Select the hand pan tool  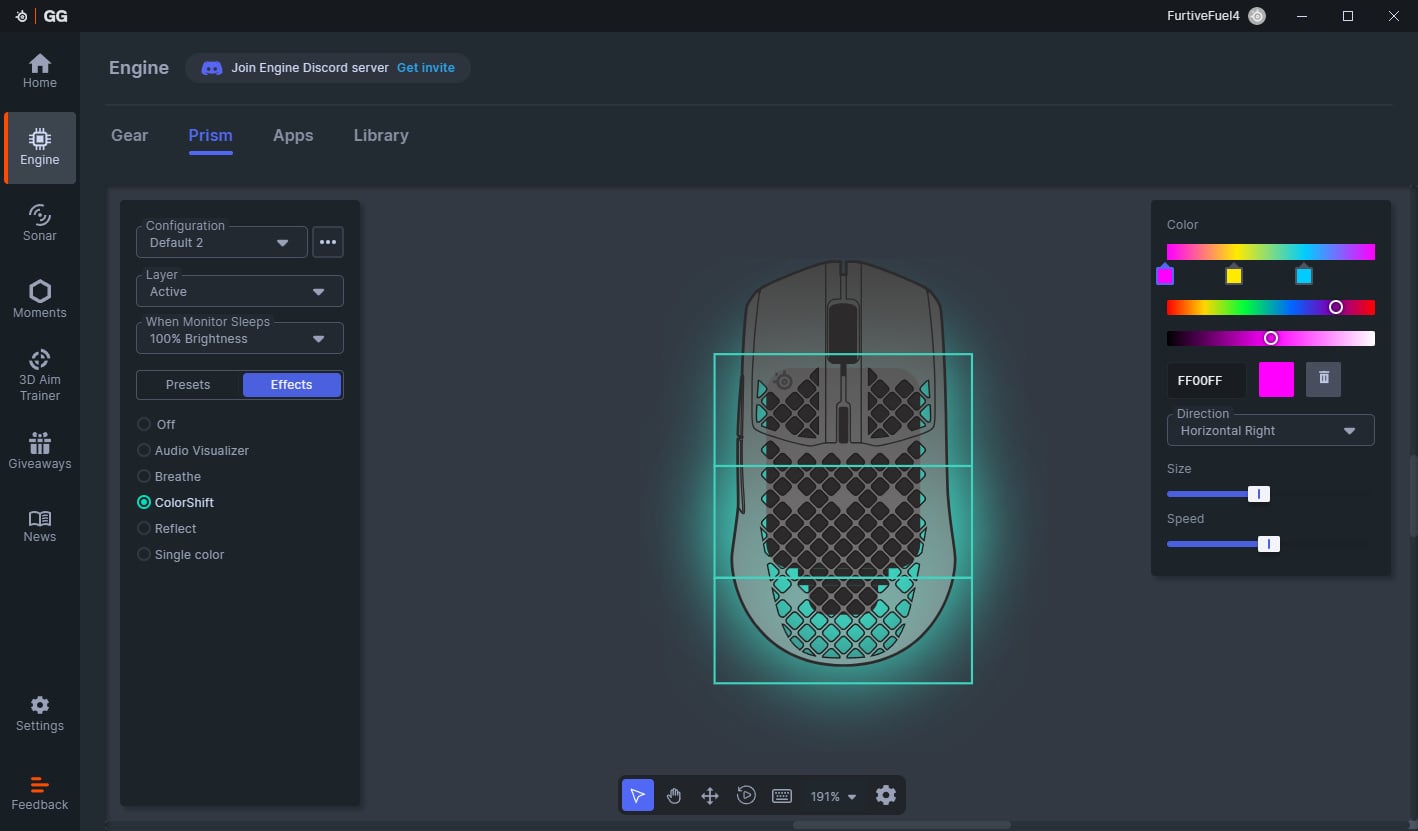[674, 796]
